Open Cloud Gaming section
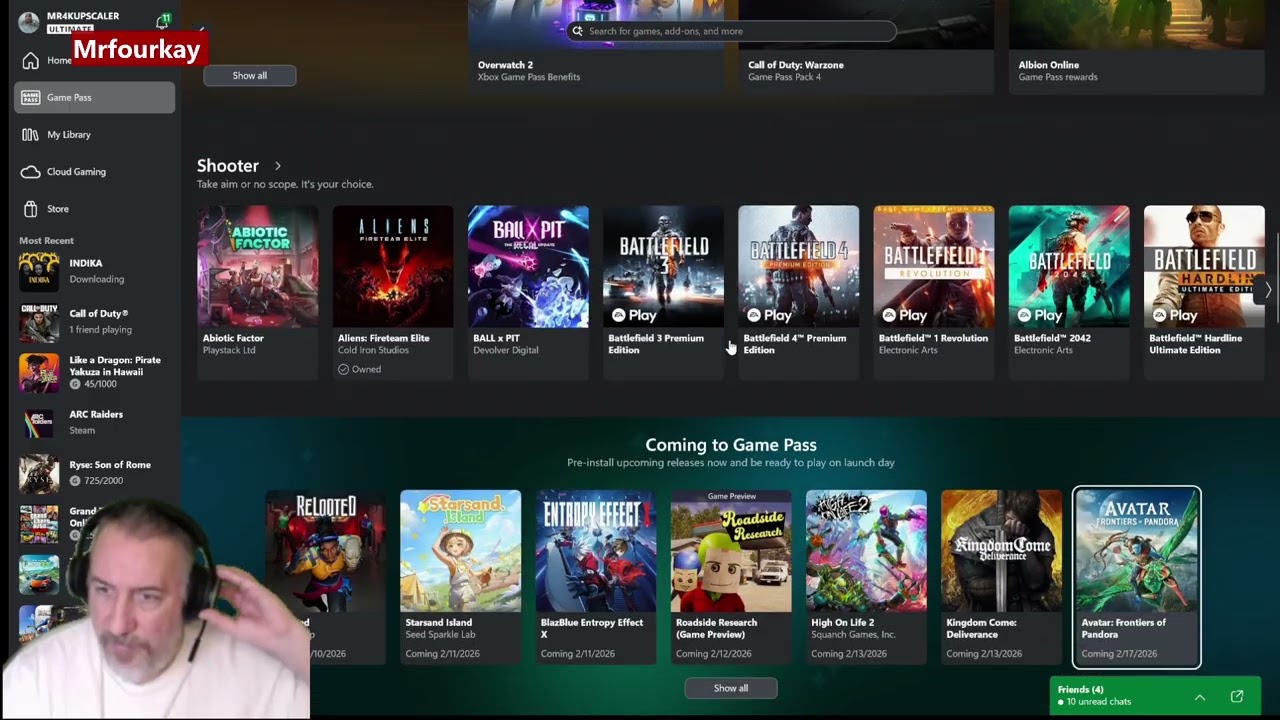Screen dimensions: 1280x720 point(94,171)
